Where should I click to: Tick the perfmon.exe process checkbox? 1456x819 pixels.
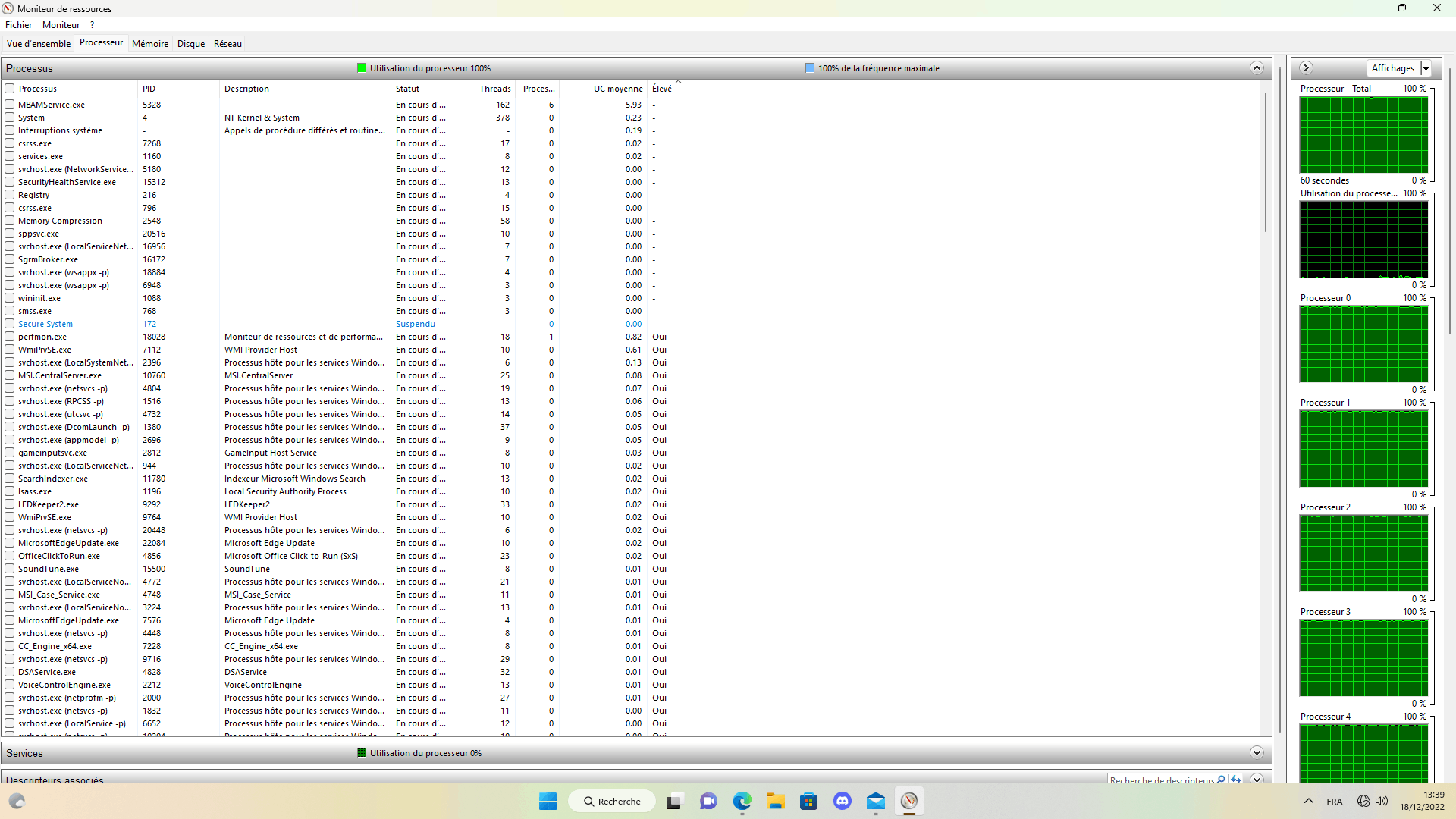coord(10,337)
